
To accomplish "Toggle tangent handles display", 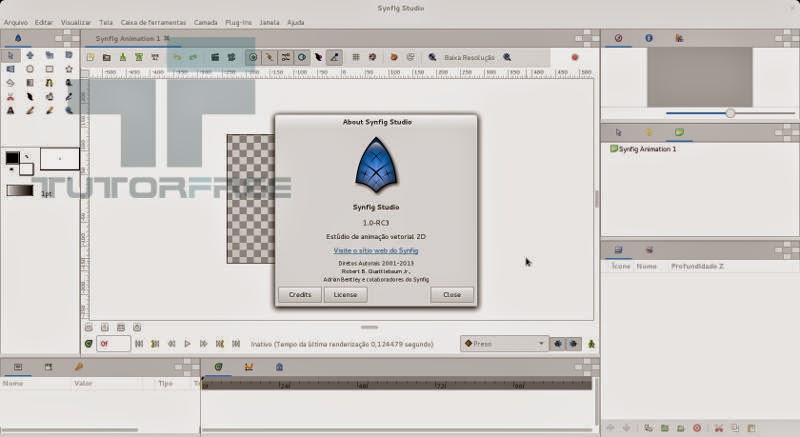I will pos(286,57).
